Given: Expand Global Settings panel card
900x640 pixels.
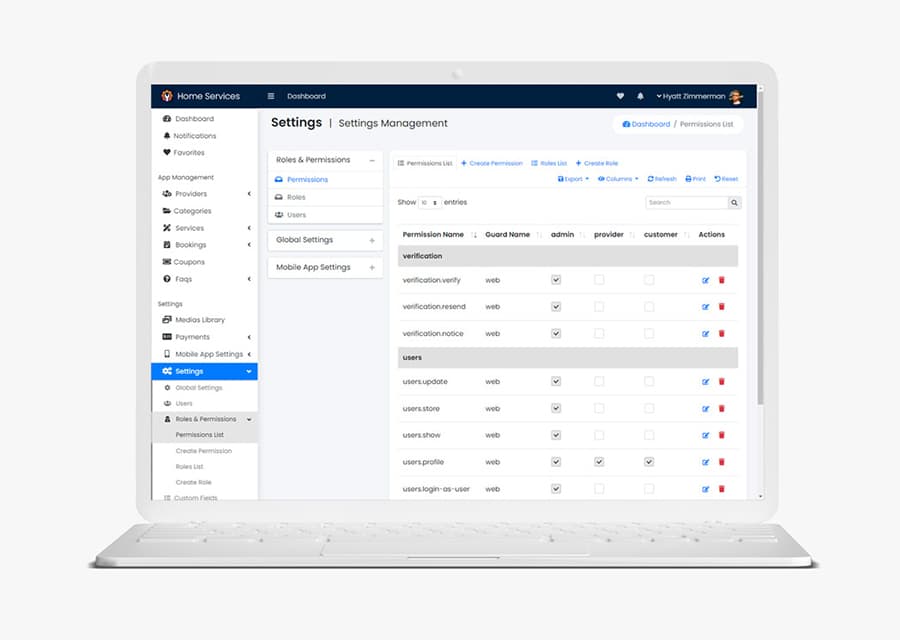Looking at the screenshot, I should click(372, 241).
